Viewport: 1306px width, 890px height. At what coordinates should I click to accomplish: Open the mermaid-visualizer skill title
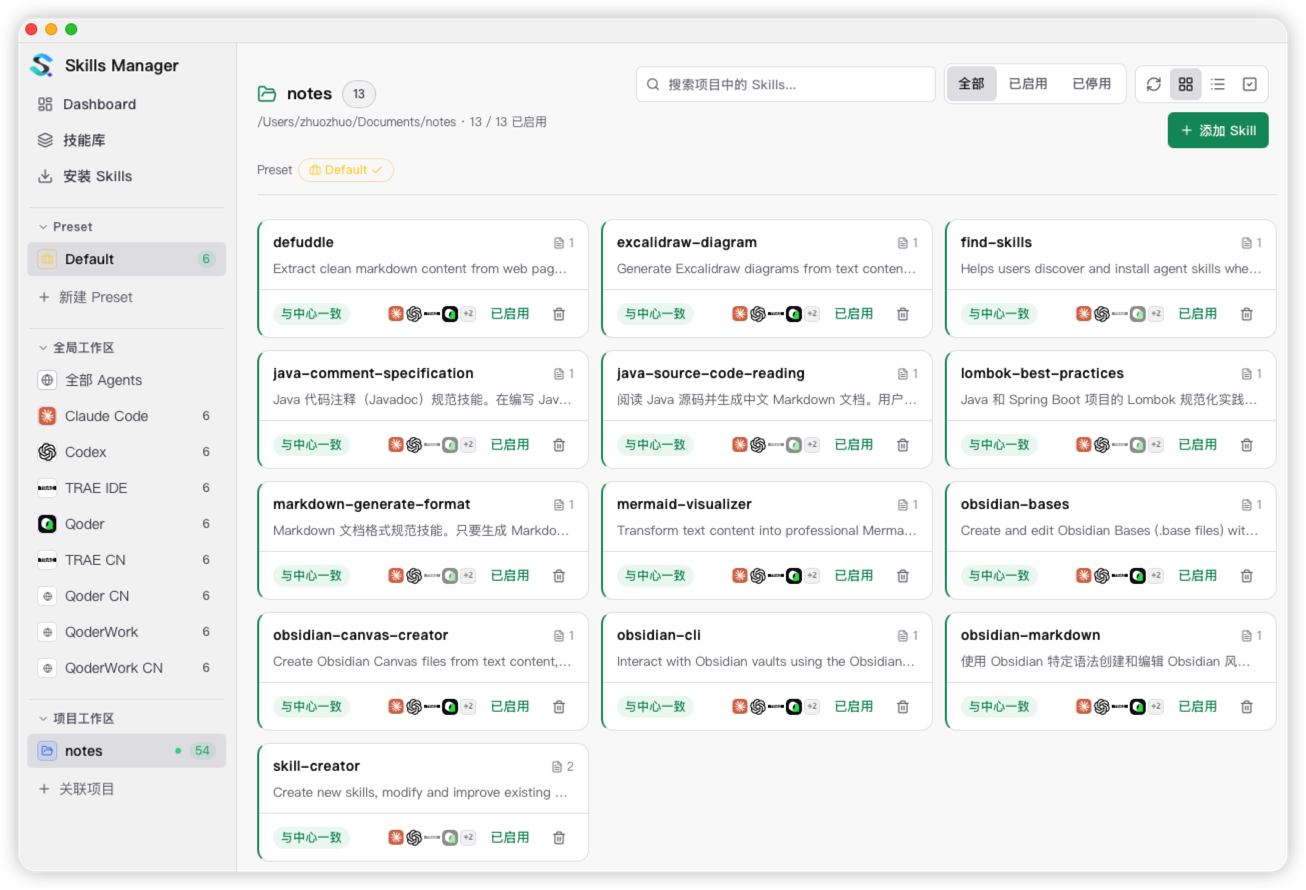point(684,504)
